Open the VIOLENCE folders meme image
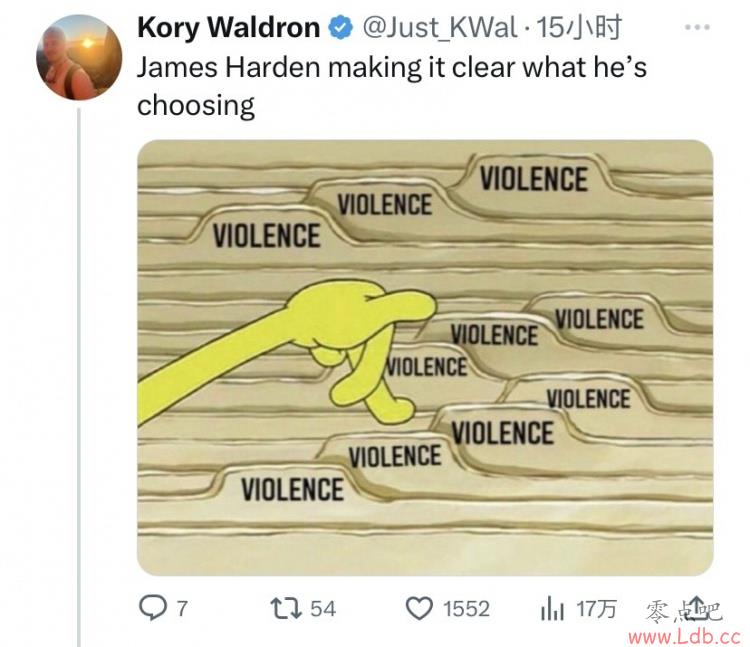The width and height of the screenshot is (750, 647). (425, 358)
